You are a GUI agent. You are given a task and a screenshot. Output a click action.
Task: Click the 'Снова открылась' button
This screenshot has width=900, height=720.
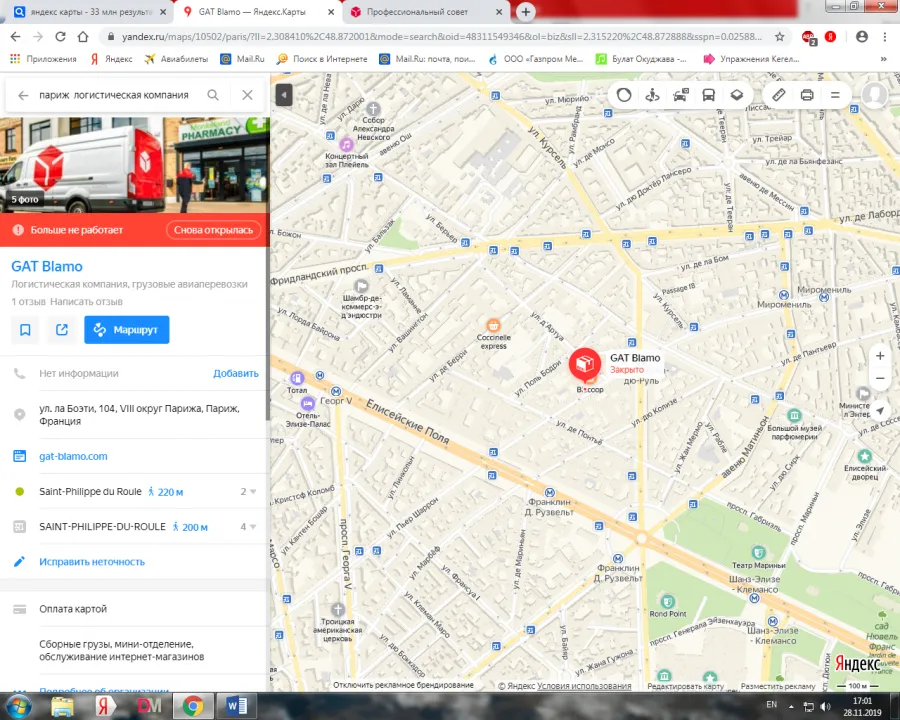click(x=214, y=230)
